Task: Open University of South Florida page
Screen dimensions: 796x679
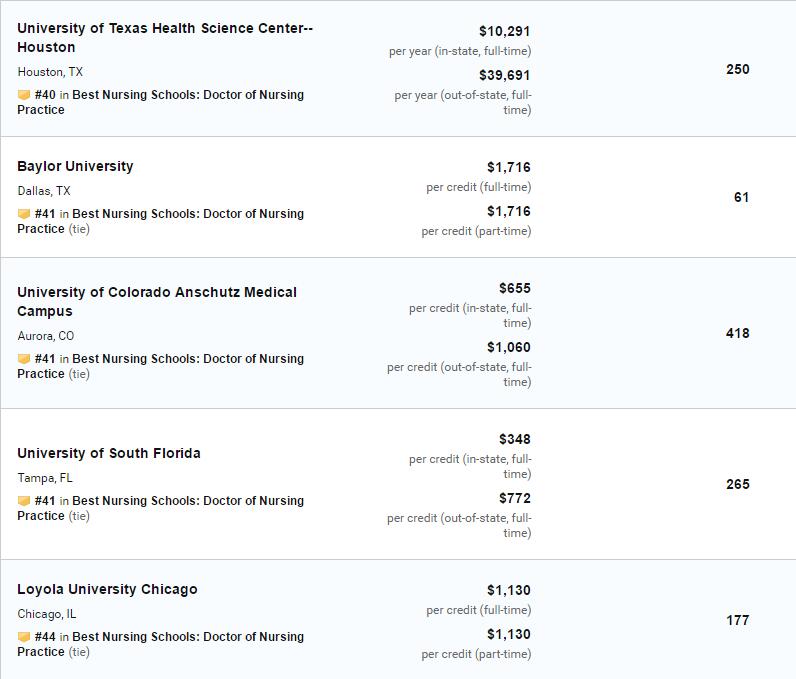Action: [x=109, y=453]
